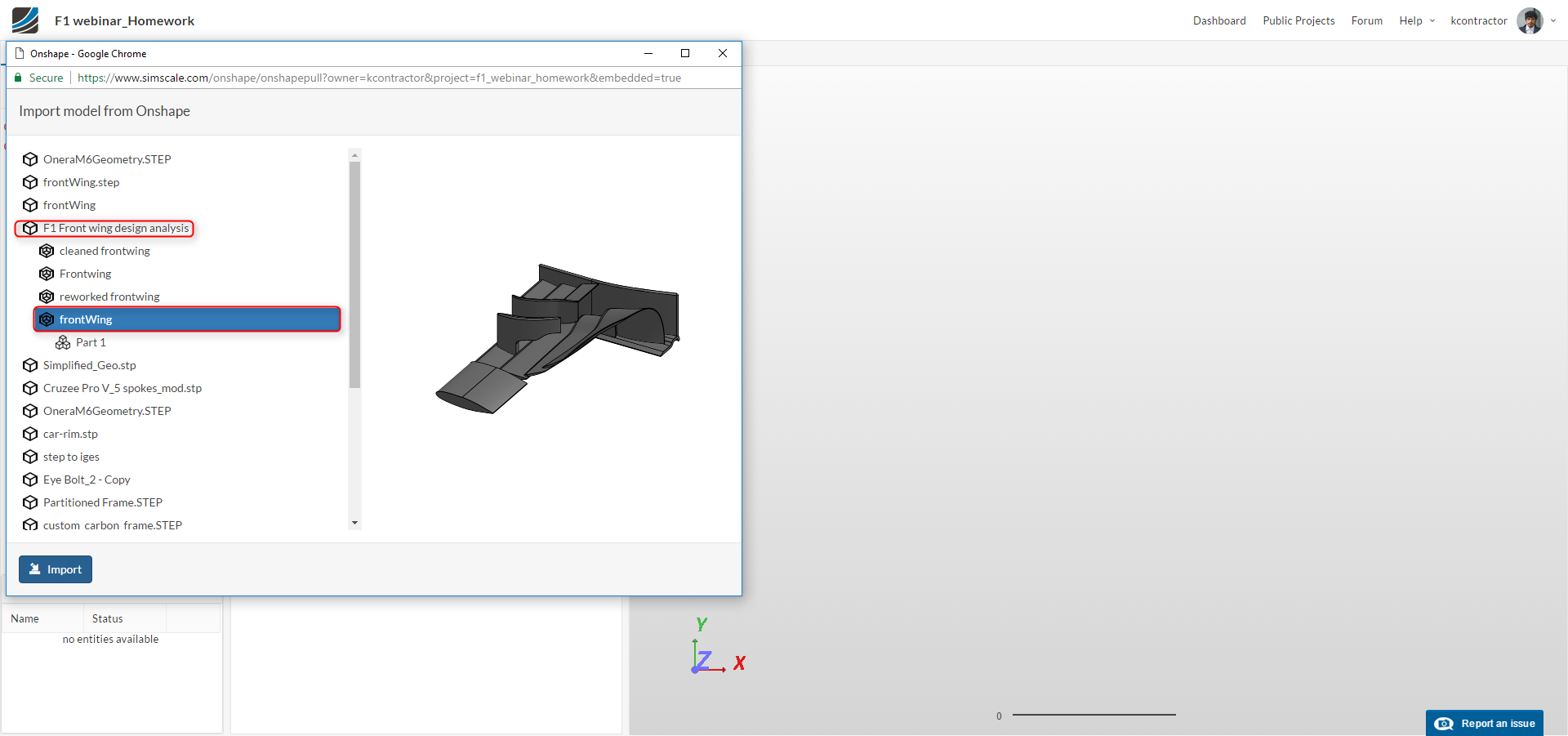Click the cube icon beside custom carbon frame.STEP
Viewport: 1568px width, 736px height.
(x=30, y=525)
